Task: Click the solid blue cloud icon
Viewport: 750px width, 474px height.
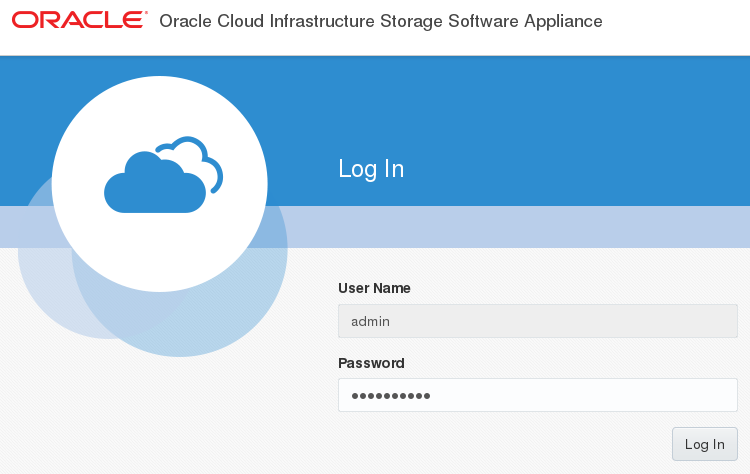Action: (x=150, y=187)
